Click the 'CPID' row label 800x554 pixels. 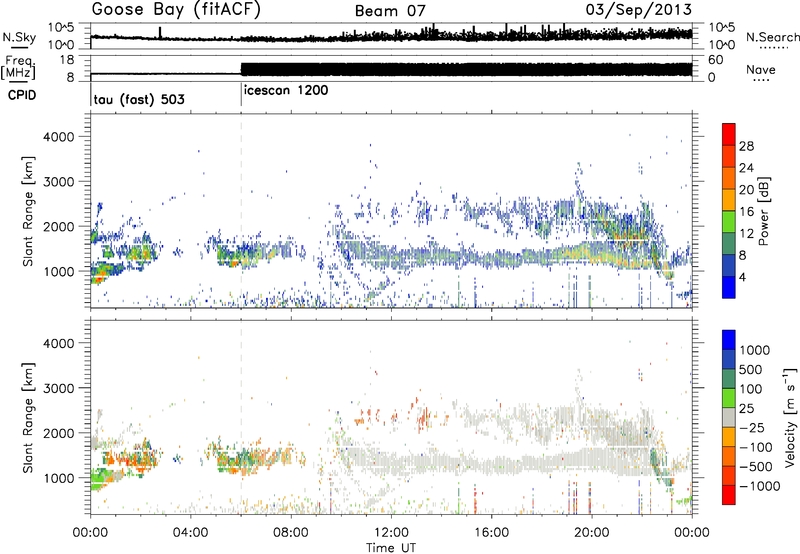[x=22, y=95]
